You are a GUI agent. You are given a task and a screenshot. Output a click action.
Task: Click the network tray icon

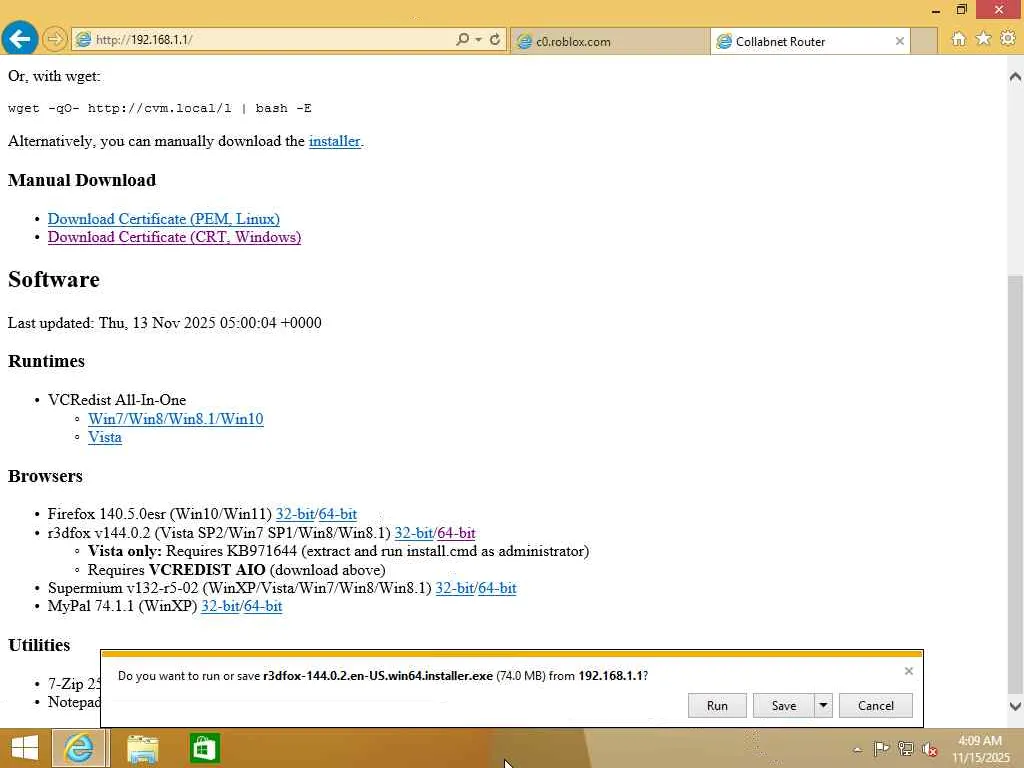click(906, 748)
